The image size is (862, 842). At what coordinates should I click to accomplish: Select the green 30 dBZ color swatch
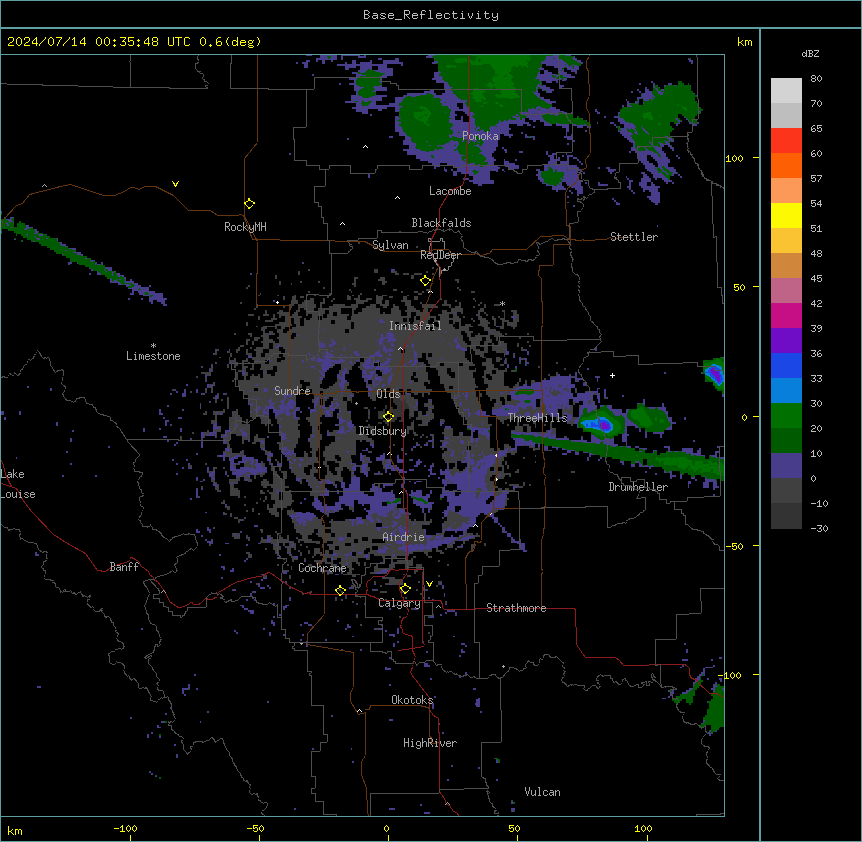click(786, 416)
